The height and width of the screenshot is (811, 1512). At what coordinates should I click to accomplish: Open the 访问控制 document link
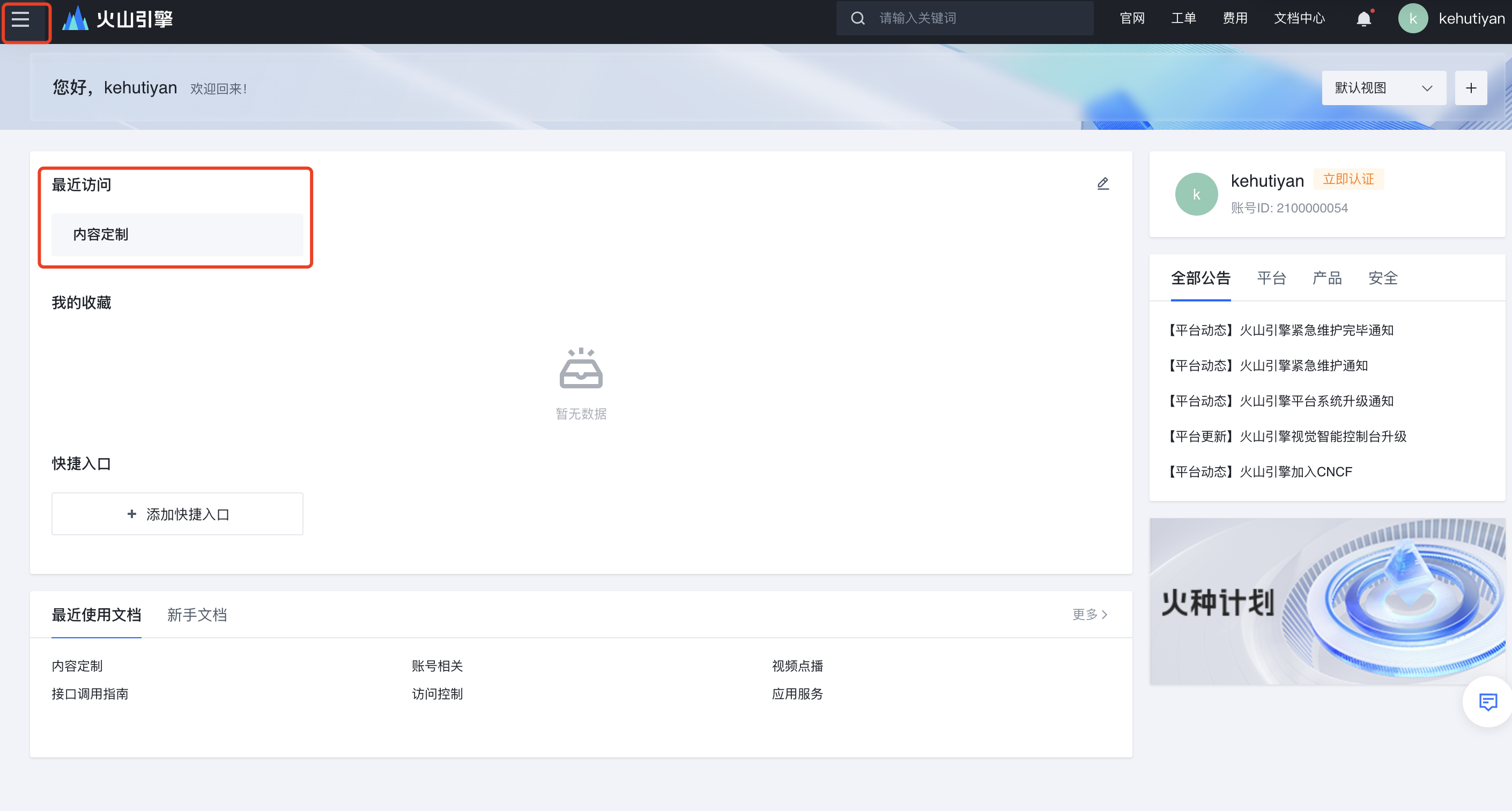(438, 694)
